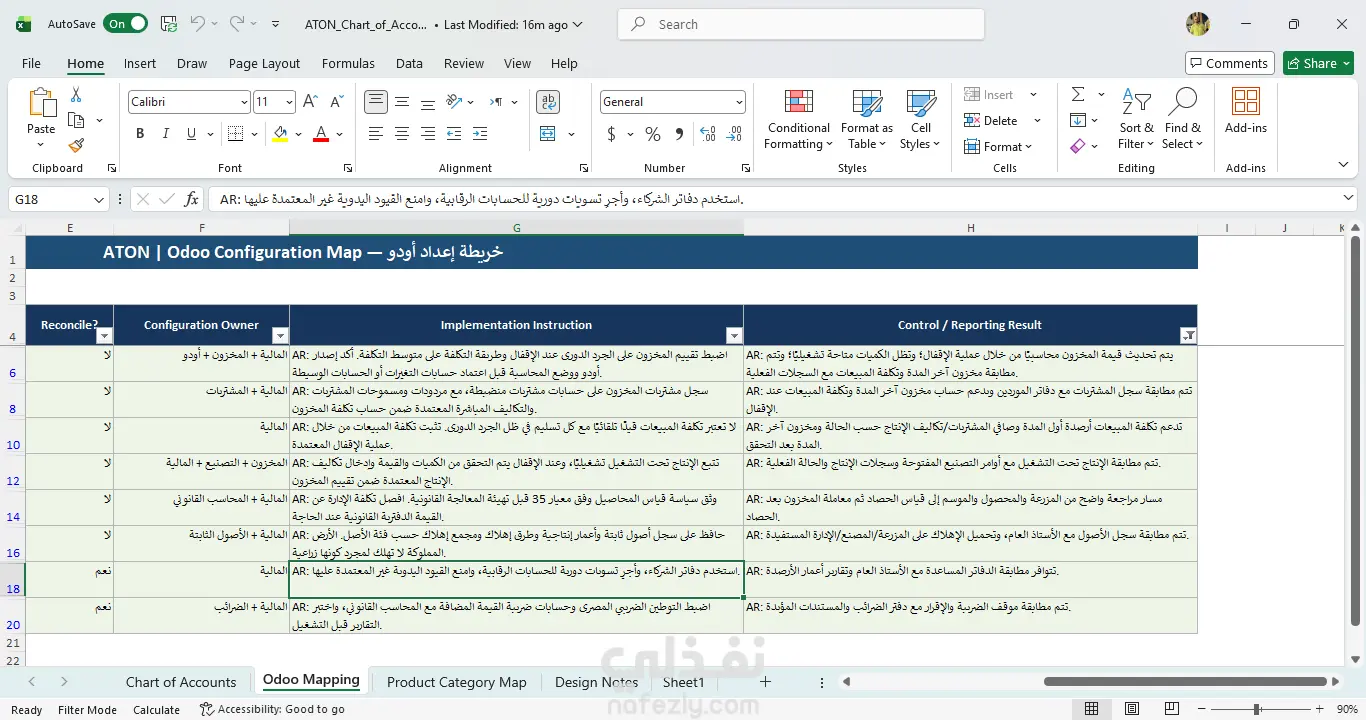Click Decrease Decimal icon
The height and width of the screenshot is (720, 1366).
point(735,134)
